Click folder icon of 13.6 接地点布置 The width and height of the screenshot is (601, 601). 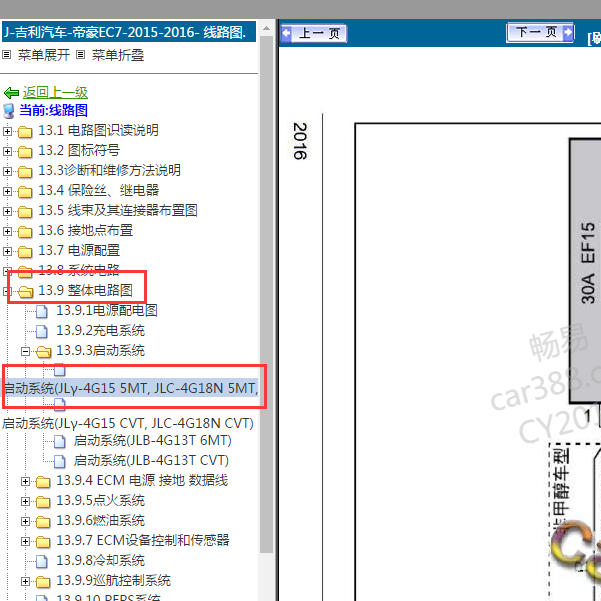click(x=25, y=232)
